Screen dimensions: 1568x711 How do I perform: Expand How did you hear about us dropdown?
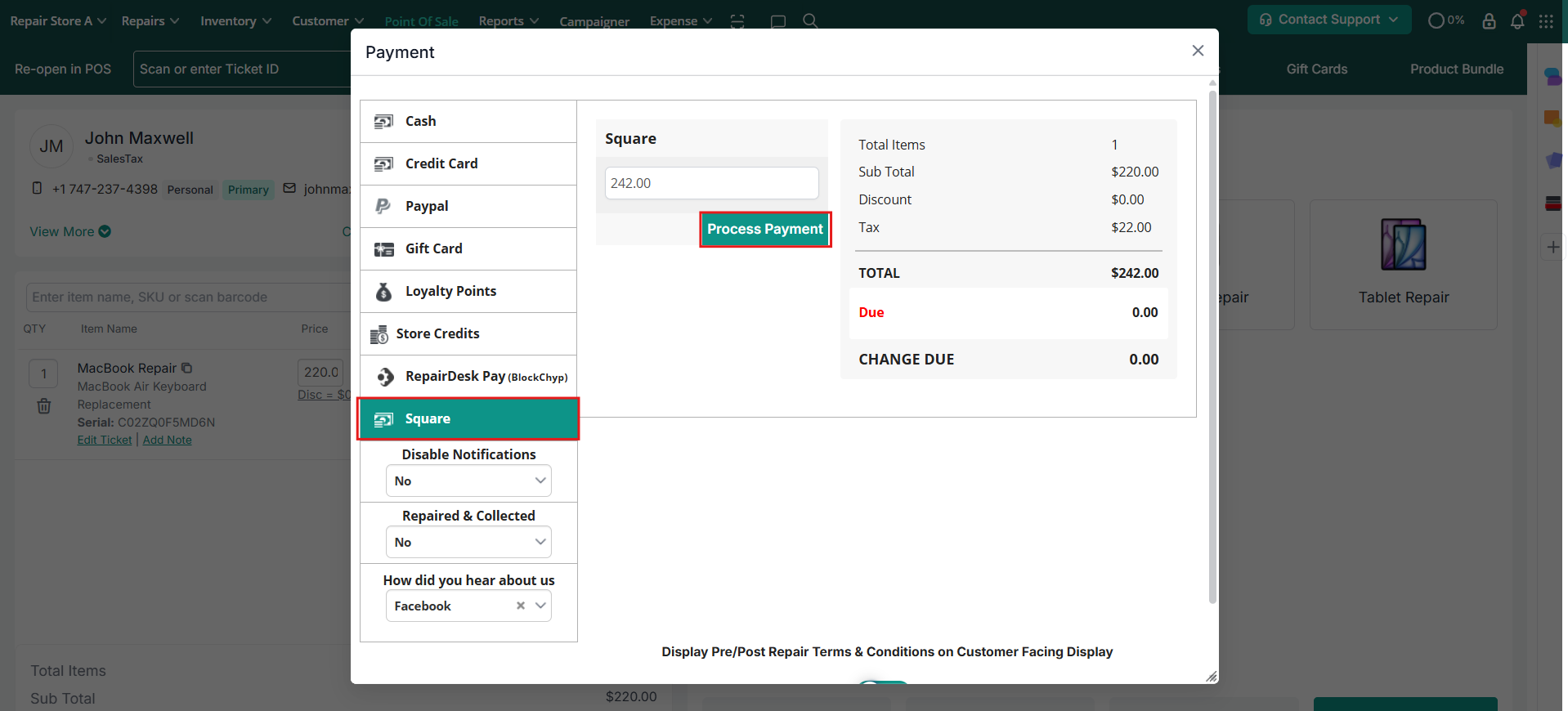pyautogui.click(x=540, y=606)
